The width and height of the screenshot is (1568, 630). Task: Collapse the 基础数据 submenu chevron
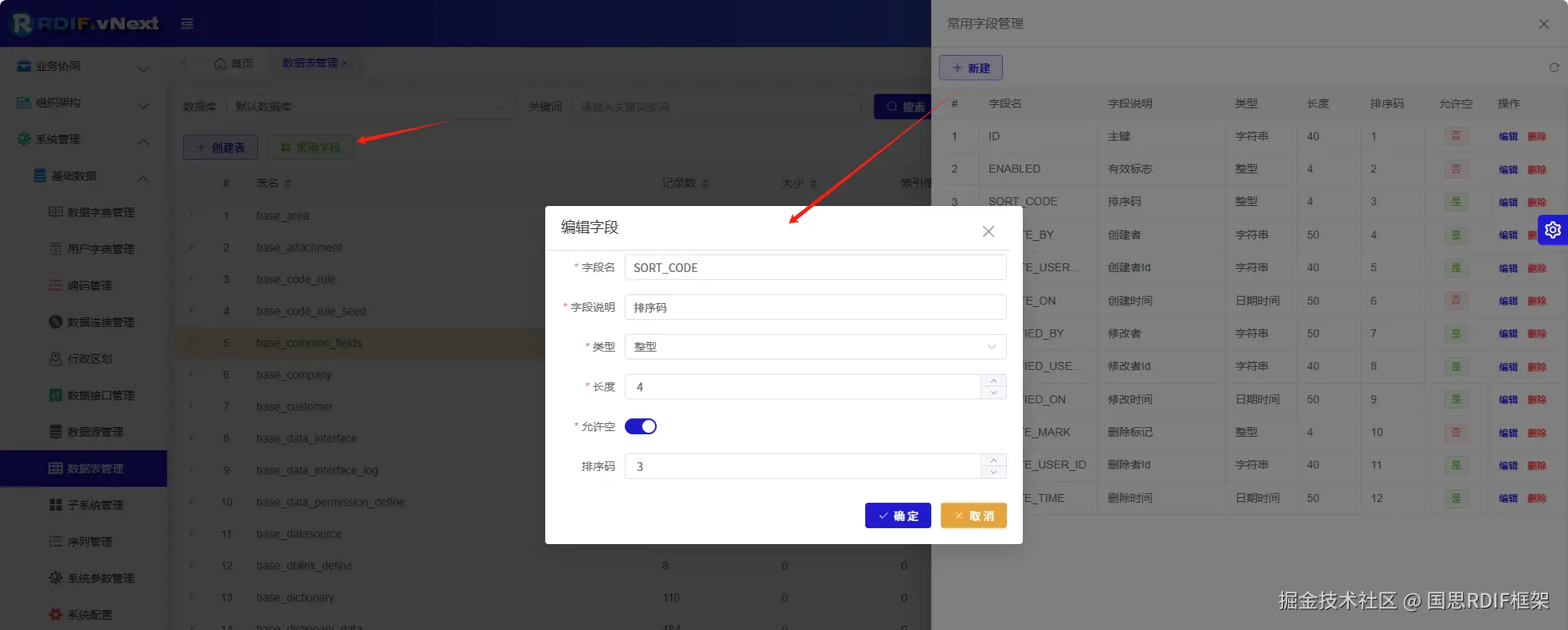coord(143,179)
